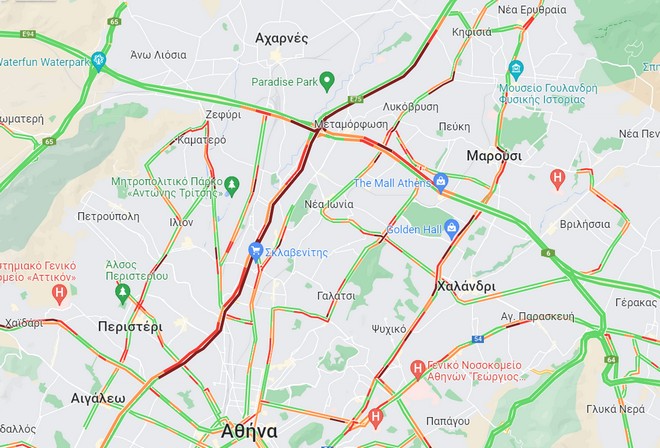Click the Μουσείο Γουλανδρή museum pin

pyautogui.click(x=516, y=70)
